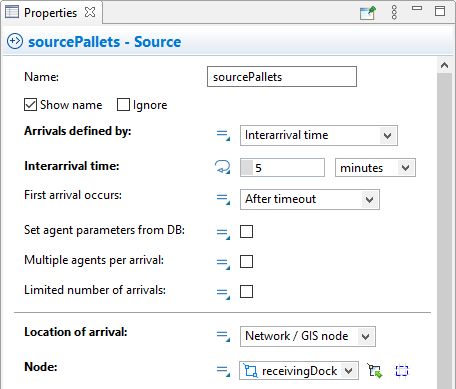
Task: Click the sourcePallets name input field
Action: pos(282,77)
